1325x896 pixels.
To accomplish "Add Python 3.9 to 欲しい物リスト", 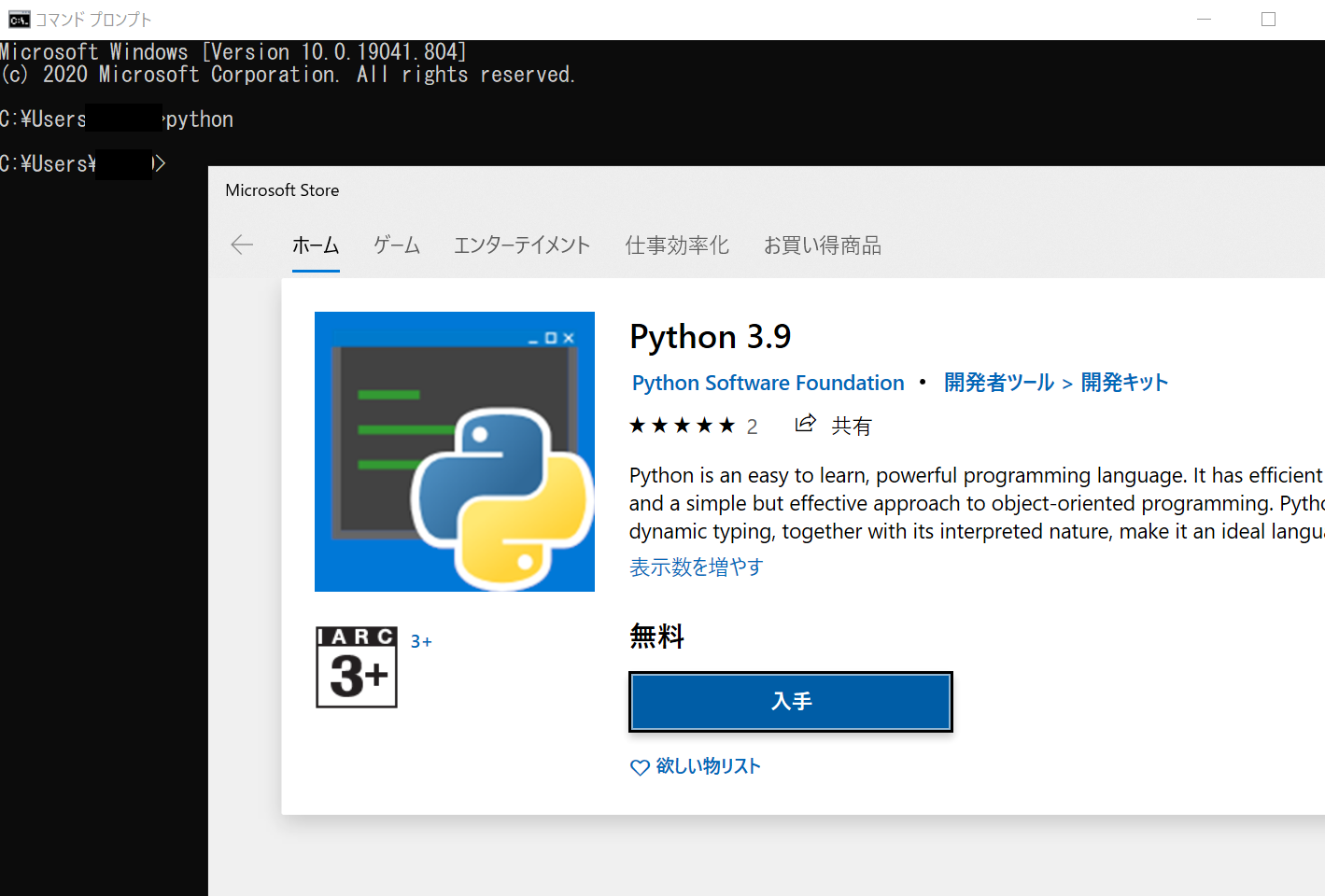I will tap(708, 766).
